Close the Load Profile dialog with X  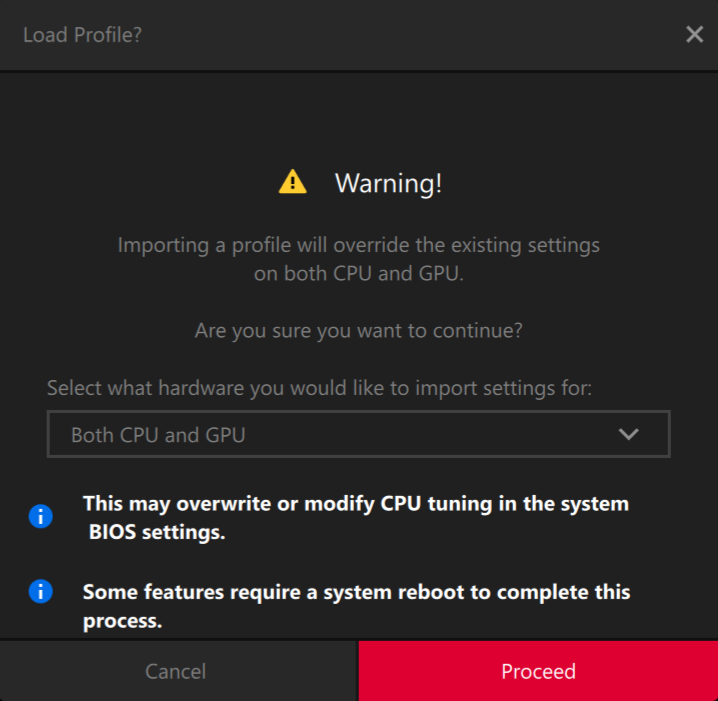(x=694, y=35)
